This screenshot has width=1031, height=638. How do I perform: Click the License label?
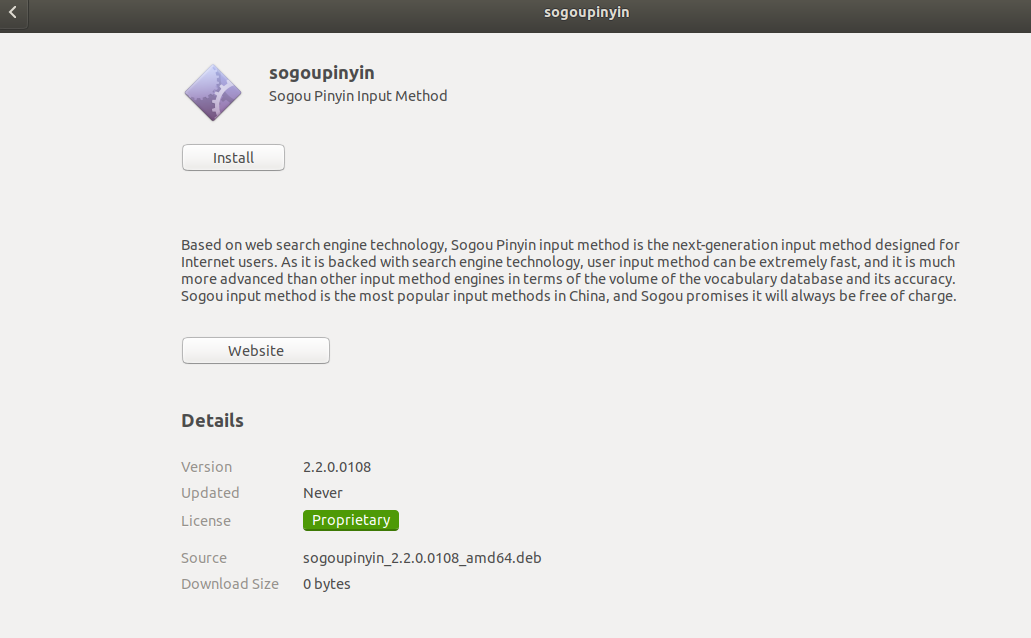(x=206, y=521)
